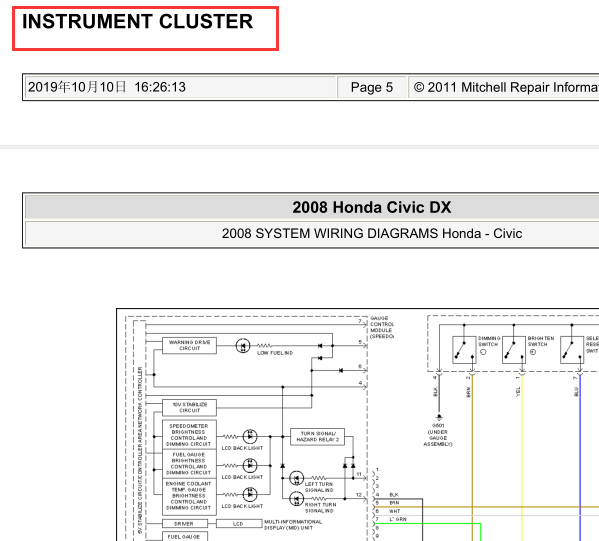The width and height of the screenshot is (599, 541).
Task: Click the © 2011 Mitchell Repair copyright text
Action: point(506,87)
